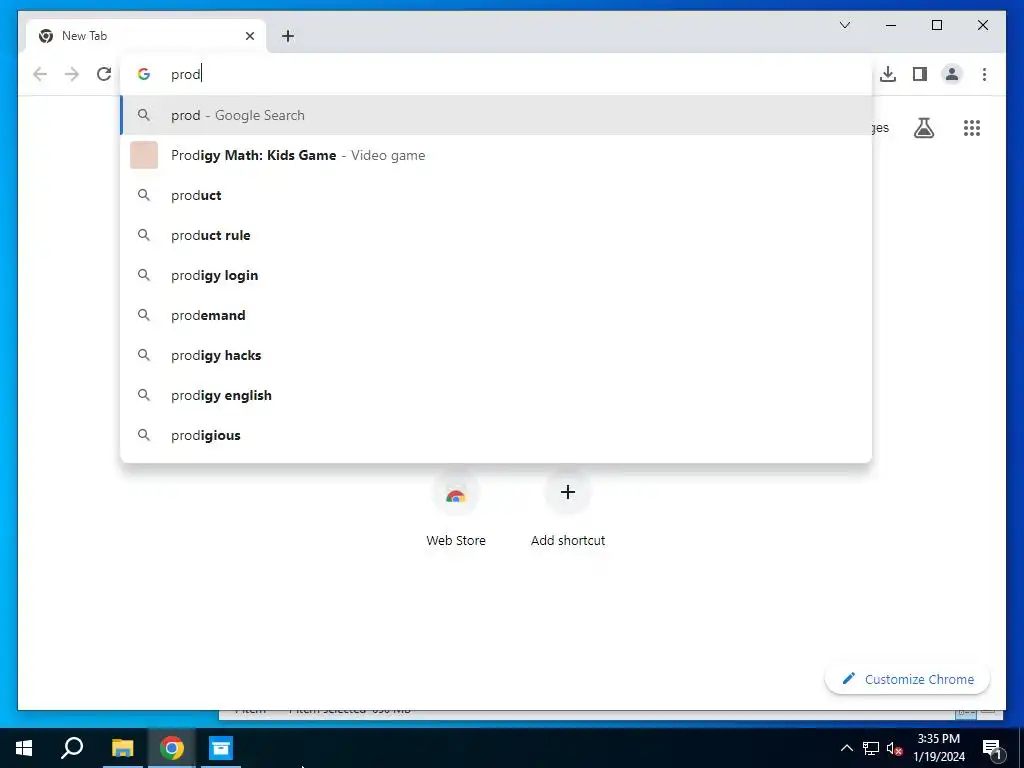
Task: Click the Add shortcut plus button
Action: point(568,492)
